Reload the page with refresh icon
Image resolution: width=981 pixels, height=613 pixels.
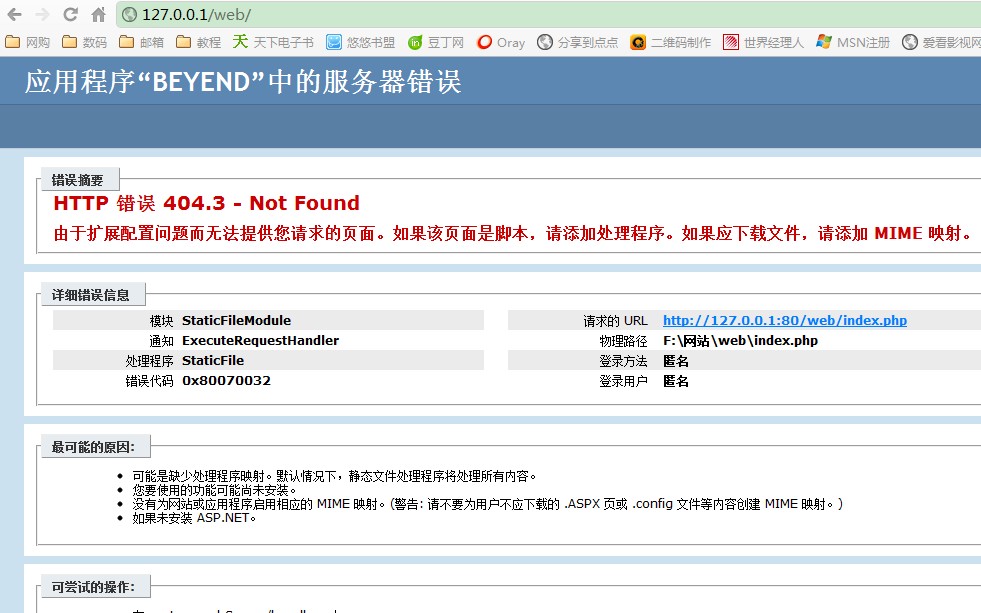71,14
